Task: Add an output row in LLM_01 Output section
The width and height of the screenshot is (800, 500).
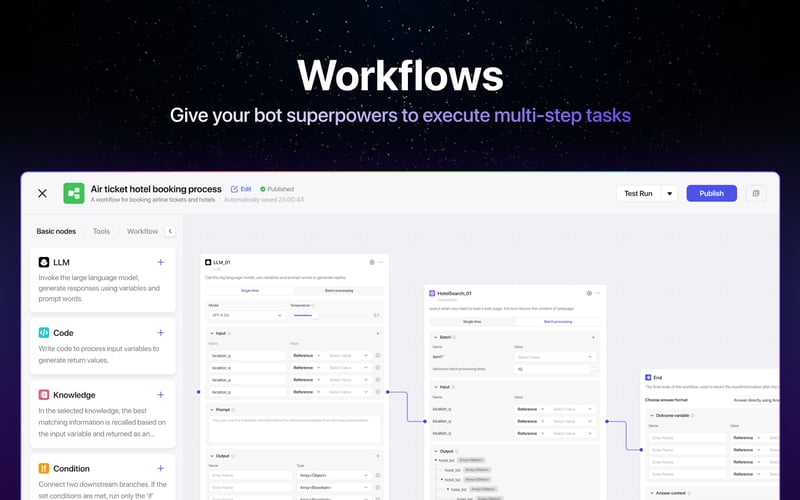Action: (378, 456)
